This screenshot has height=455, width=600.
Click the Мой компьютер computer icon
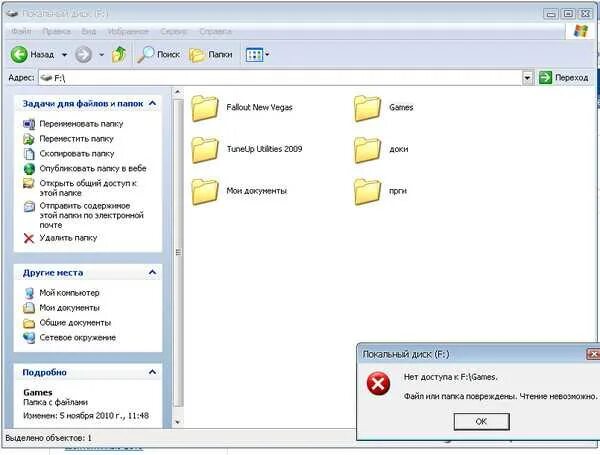29,293
